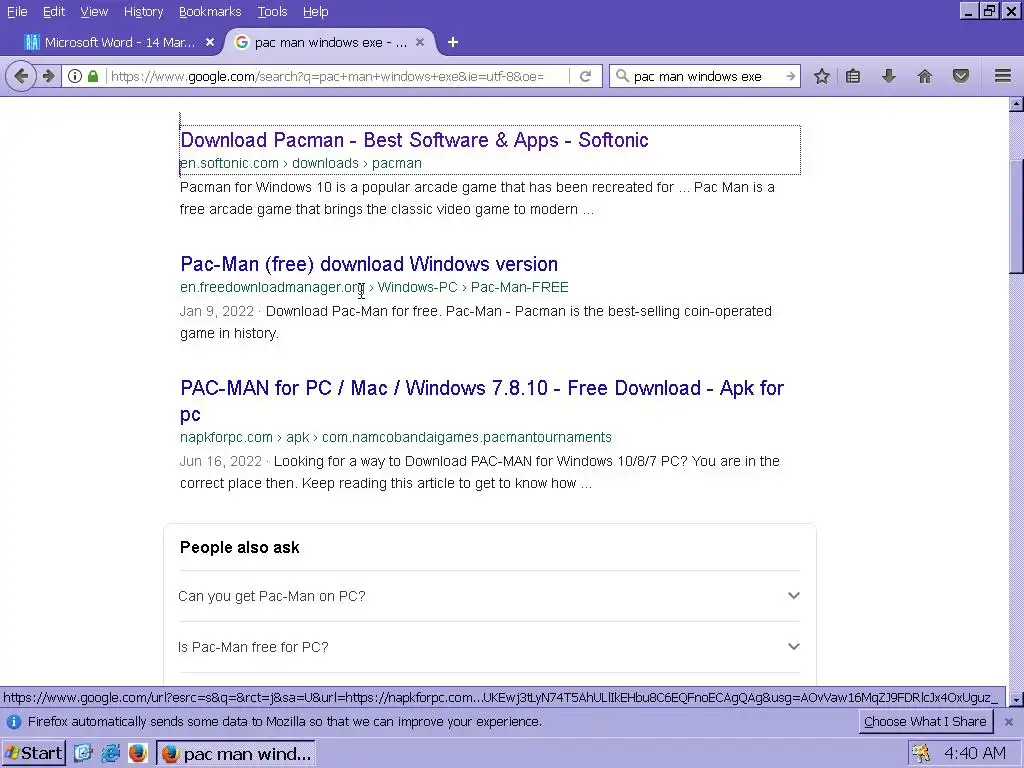Open Pac-Man (free) download Windows version link
The height and width of the screenshot is (768, 1024).
click(369, 264)
